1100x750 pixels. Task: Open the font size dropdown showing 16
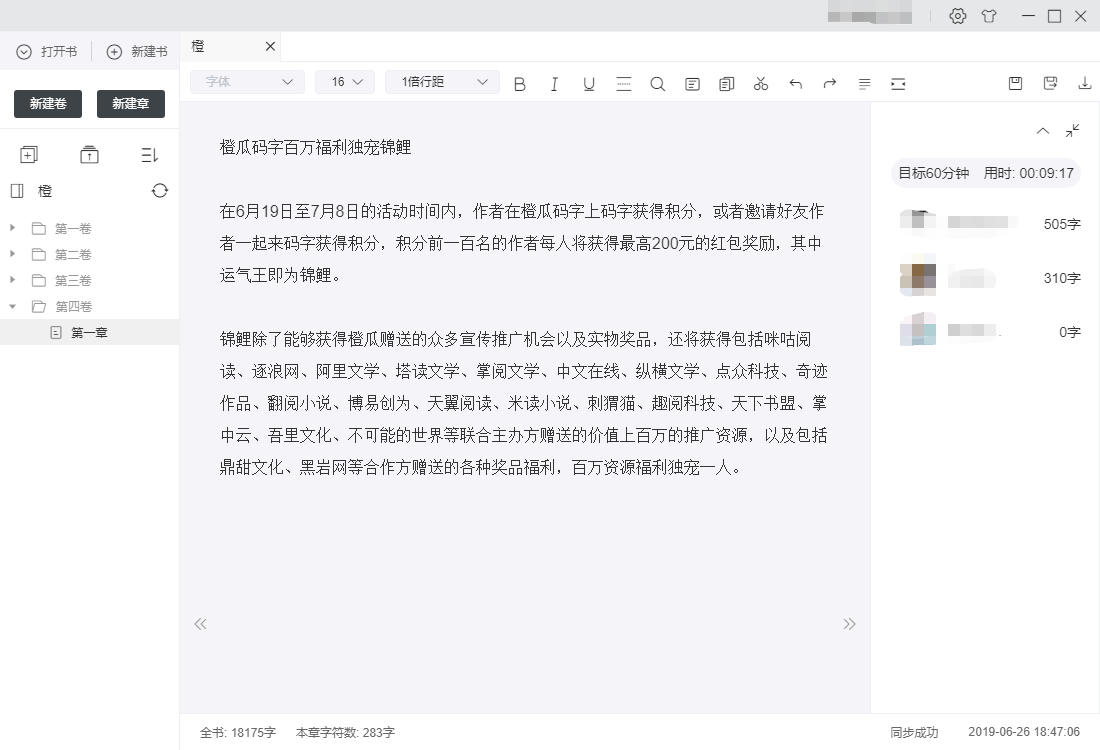coord(344,82)
